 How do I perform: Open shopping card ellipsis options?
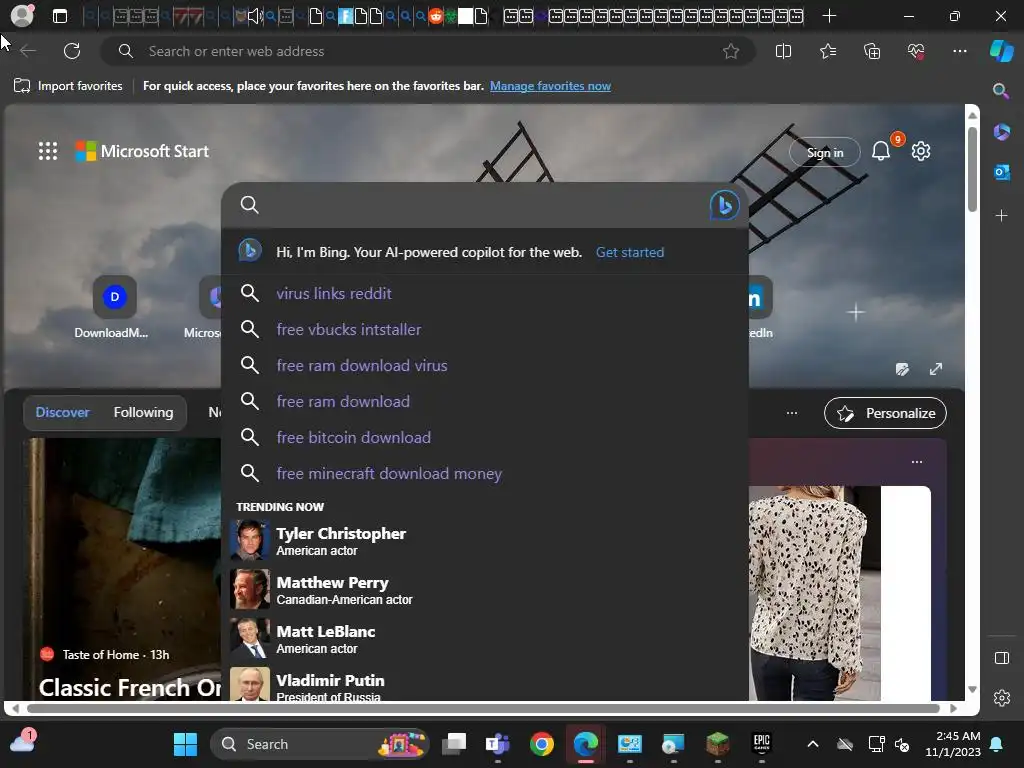click(x=917, y=462)
